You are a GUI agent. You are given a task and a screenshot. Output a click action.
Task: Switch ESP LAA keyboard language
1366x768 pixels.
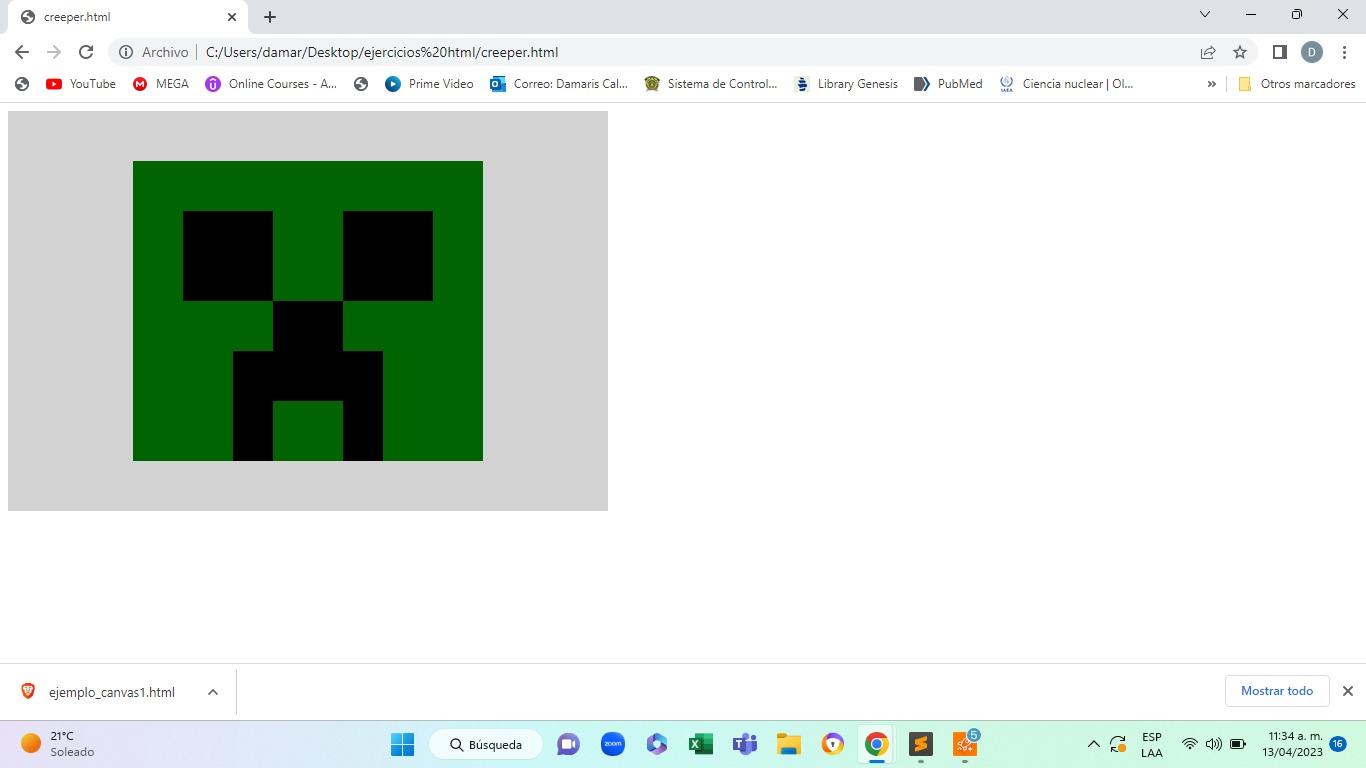click(1151, 744)
